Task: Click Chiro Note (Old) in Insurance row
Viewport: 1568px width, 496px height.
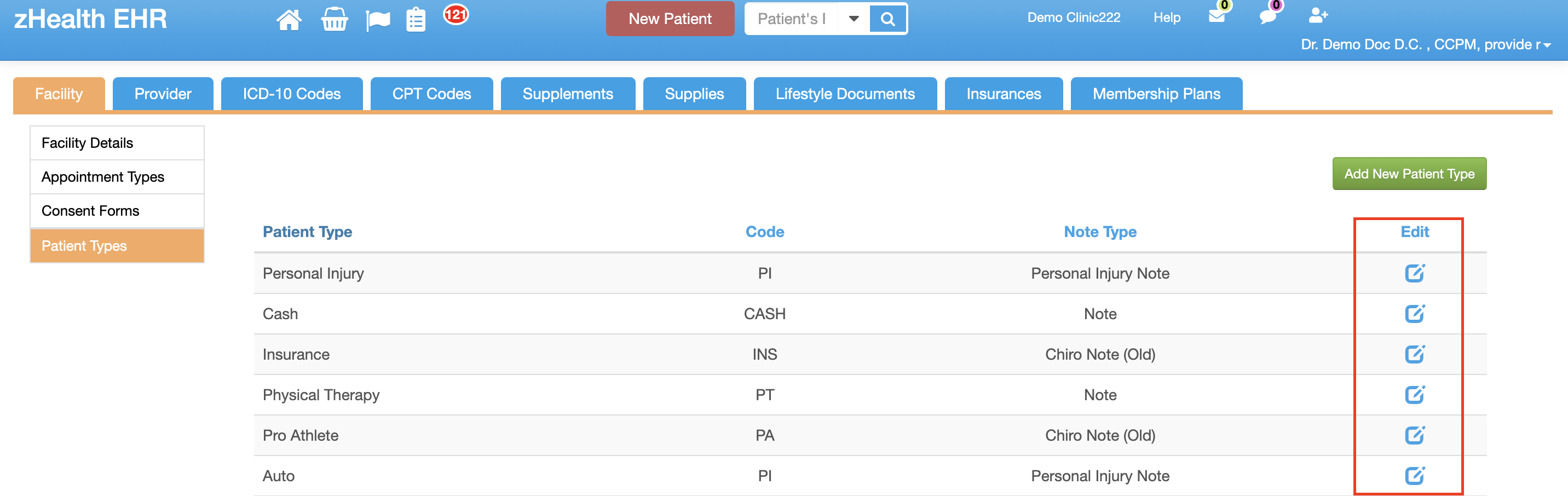Action: (x=1100, y=354)
